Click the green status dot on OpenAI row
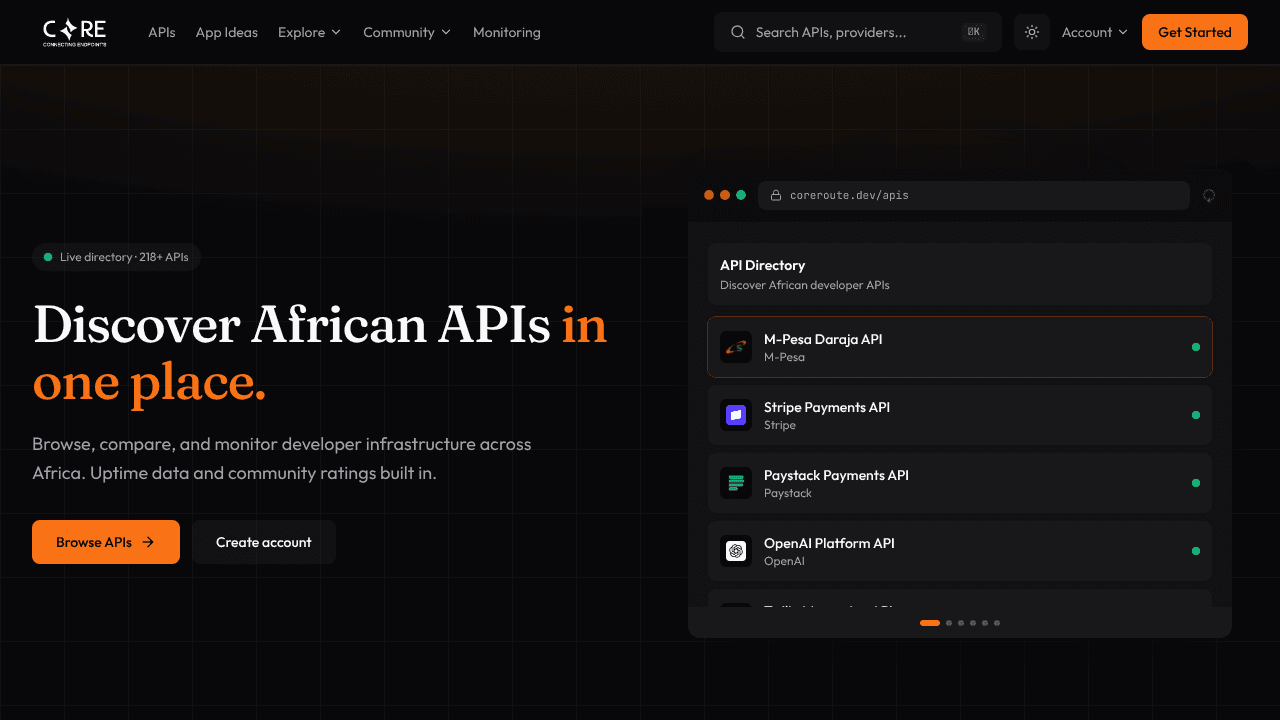This screenshot has height=720, width=1280. pyautogui.click(x=1195, y=551)
